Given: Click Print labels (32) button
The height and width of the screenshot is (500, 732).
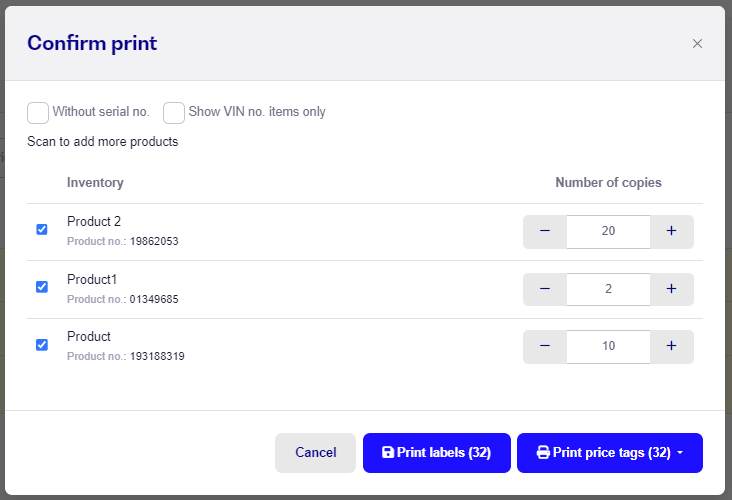Looking at the screenshot, I should point(436,453).
